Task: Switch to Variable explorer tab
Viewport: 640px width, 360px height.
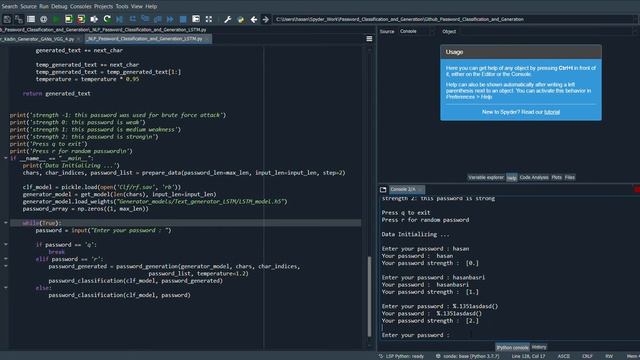Action: (x=486, y=177)
